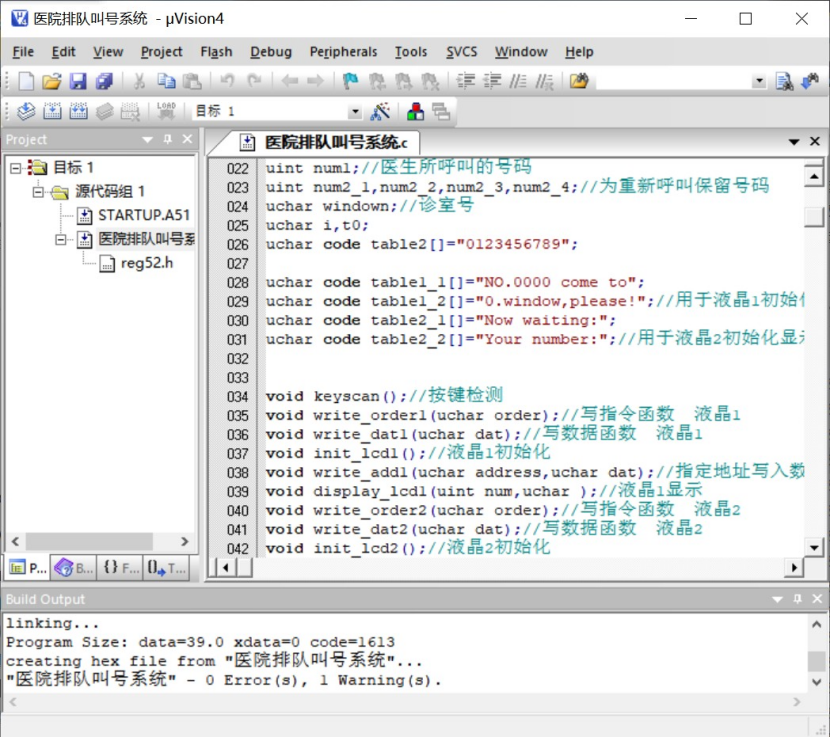This screenshot has width=830, height=738.
Task: Open the Tools menu
Action: 411,52
